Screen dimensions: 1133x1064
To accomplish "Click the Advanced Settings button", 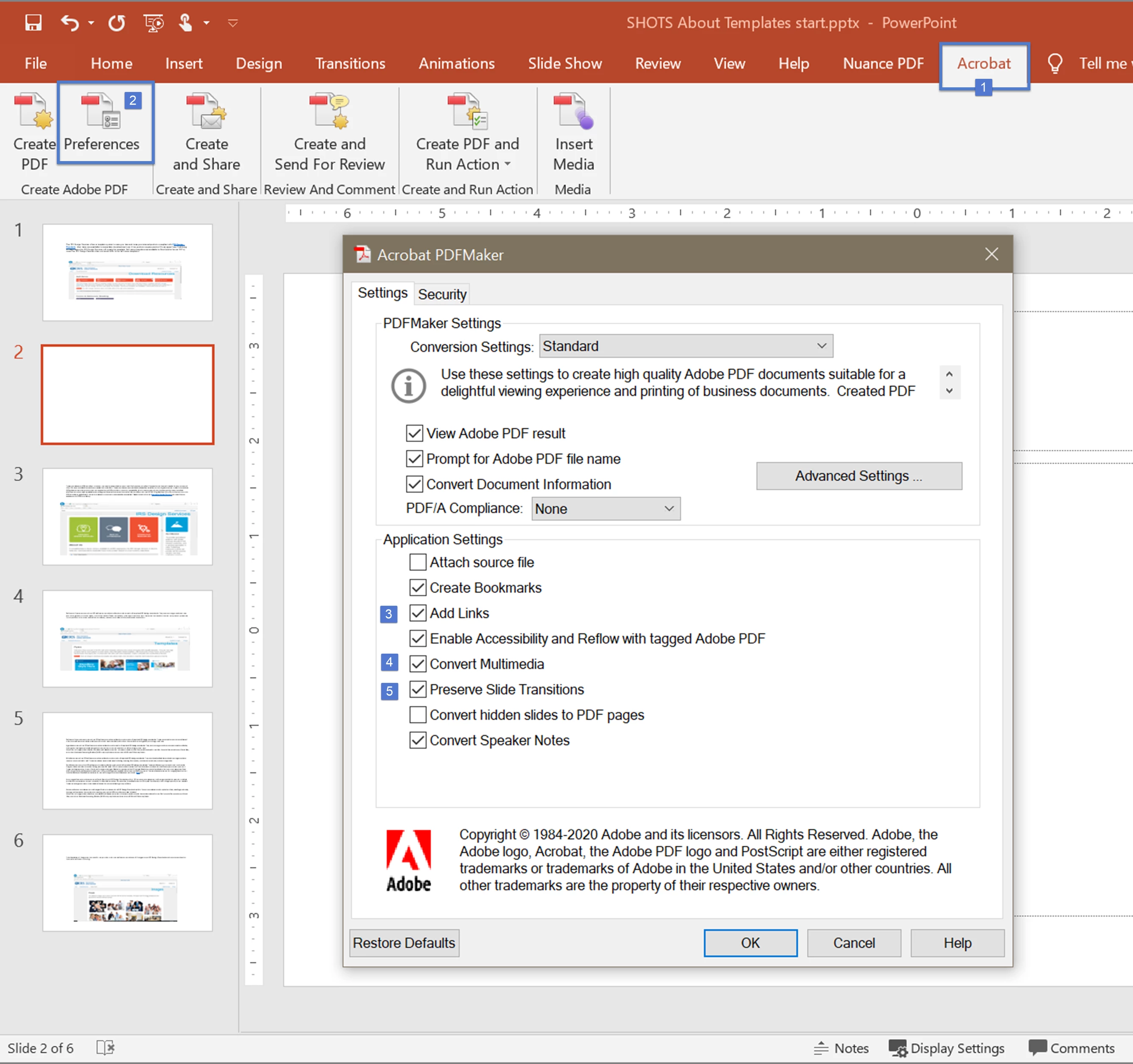I will [x=858, y=476].
